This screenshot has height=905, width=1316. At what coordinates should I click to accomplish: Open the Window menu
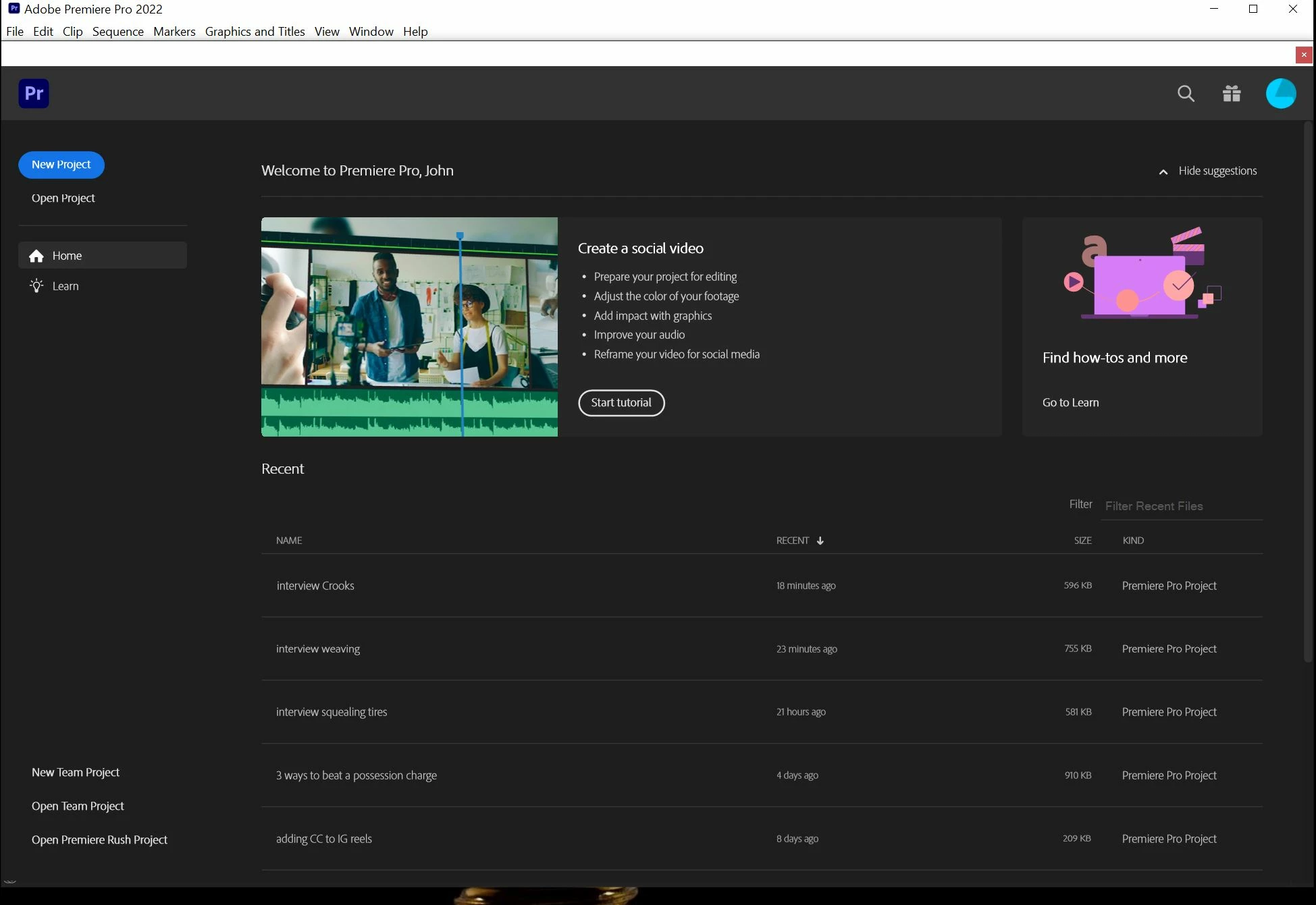coord(371,32)
